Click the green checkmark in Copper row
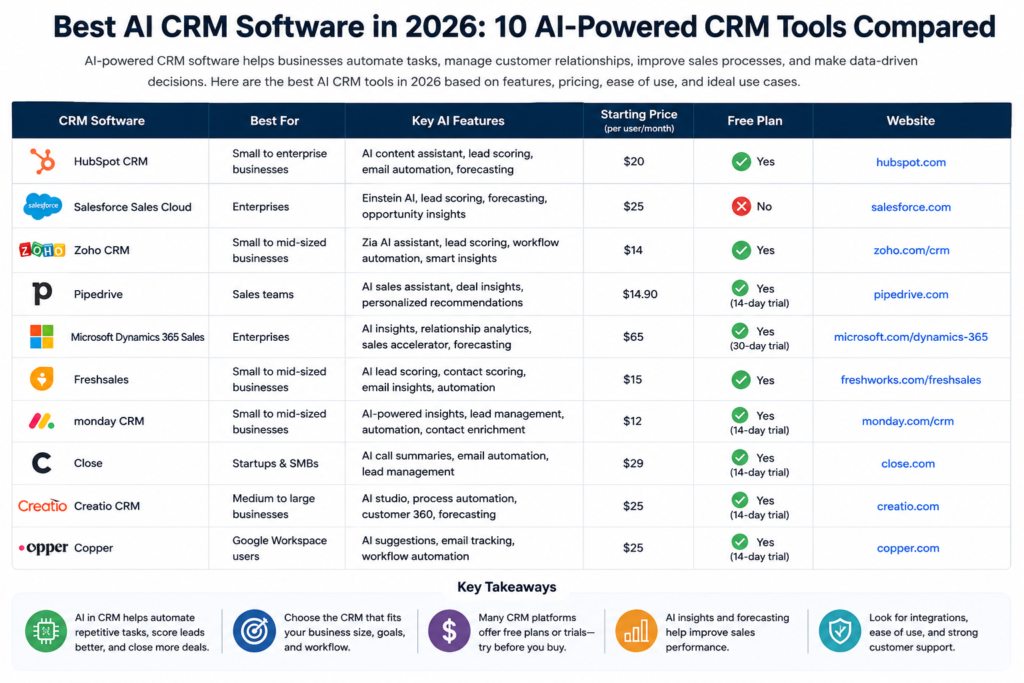1024x683 pixels. pyautogui.click(x=740, y=541)
